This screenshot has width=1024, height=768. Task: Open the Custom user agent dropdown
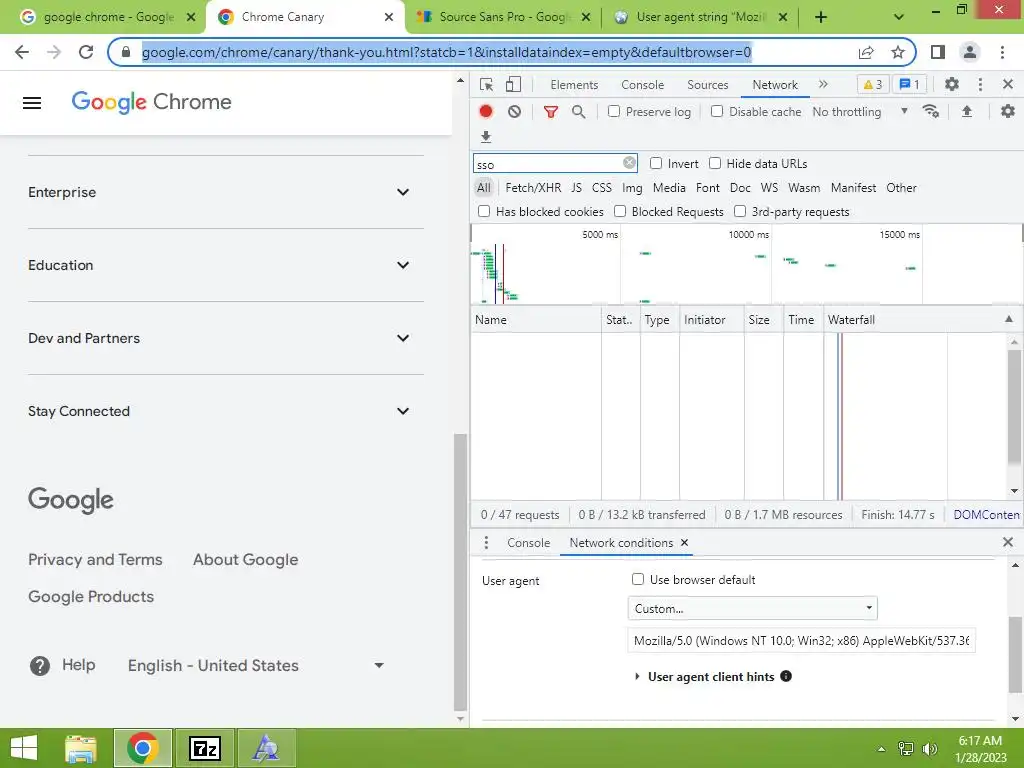[752, 608]
